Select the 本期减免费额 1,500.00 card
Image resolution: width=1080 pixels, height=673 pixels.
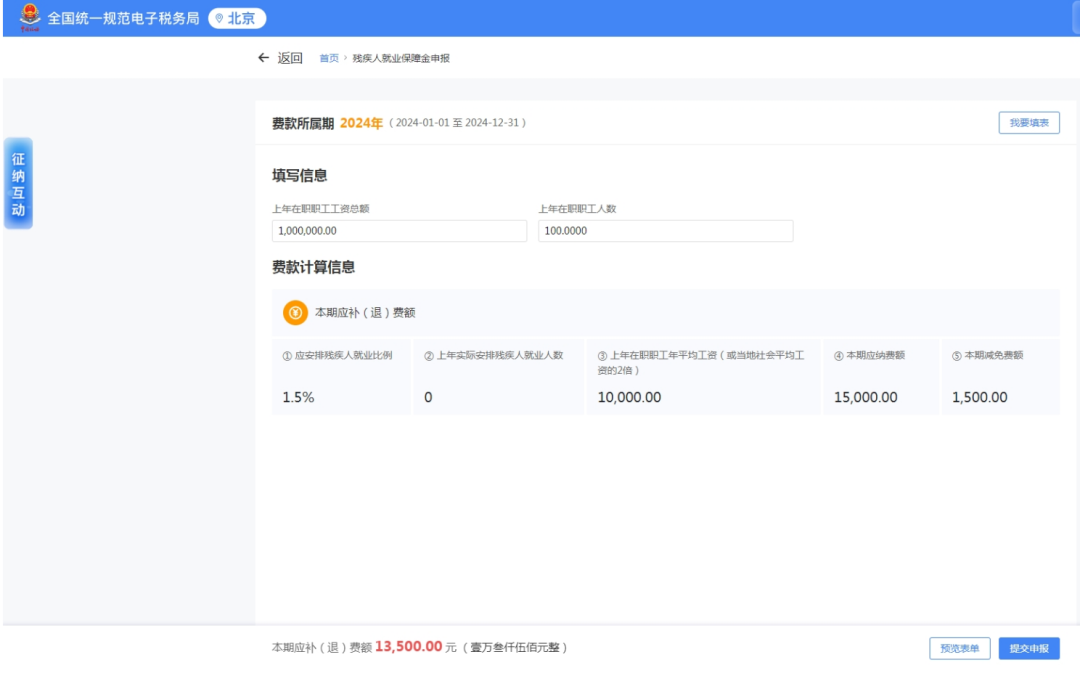1000,377
